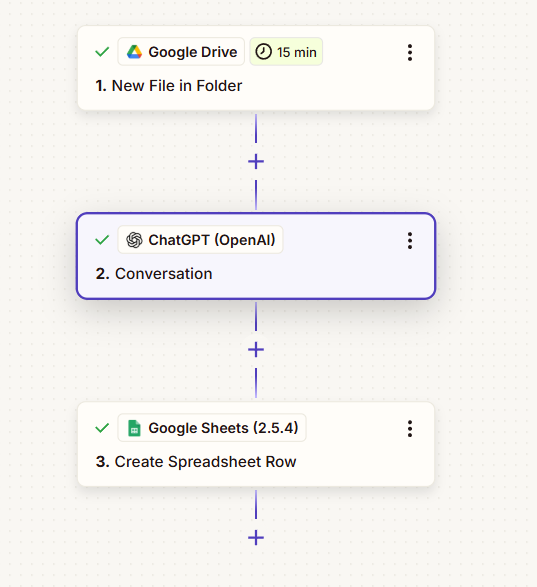Image resolution: width=537 pixels, height=587 pixels.
Task: Open three-dot menu on Google Drive step
Action: pos(410,52)
